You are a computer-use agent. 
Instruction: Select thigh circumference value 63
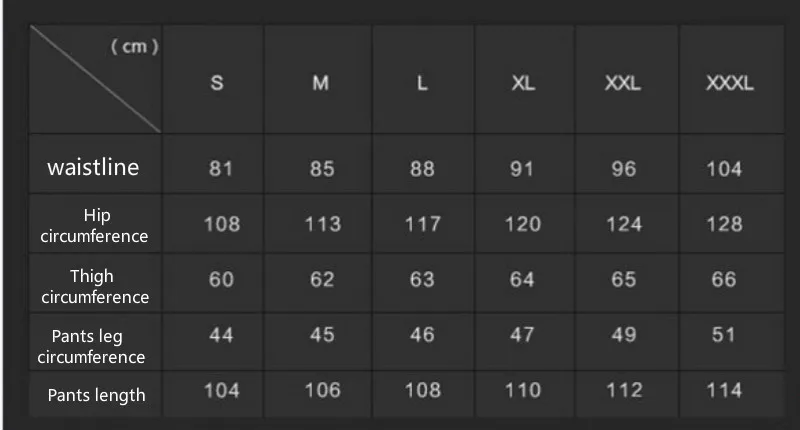422,279
